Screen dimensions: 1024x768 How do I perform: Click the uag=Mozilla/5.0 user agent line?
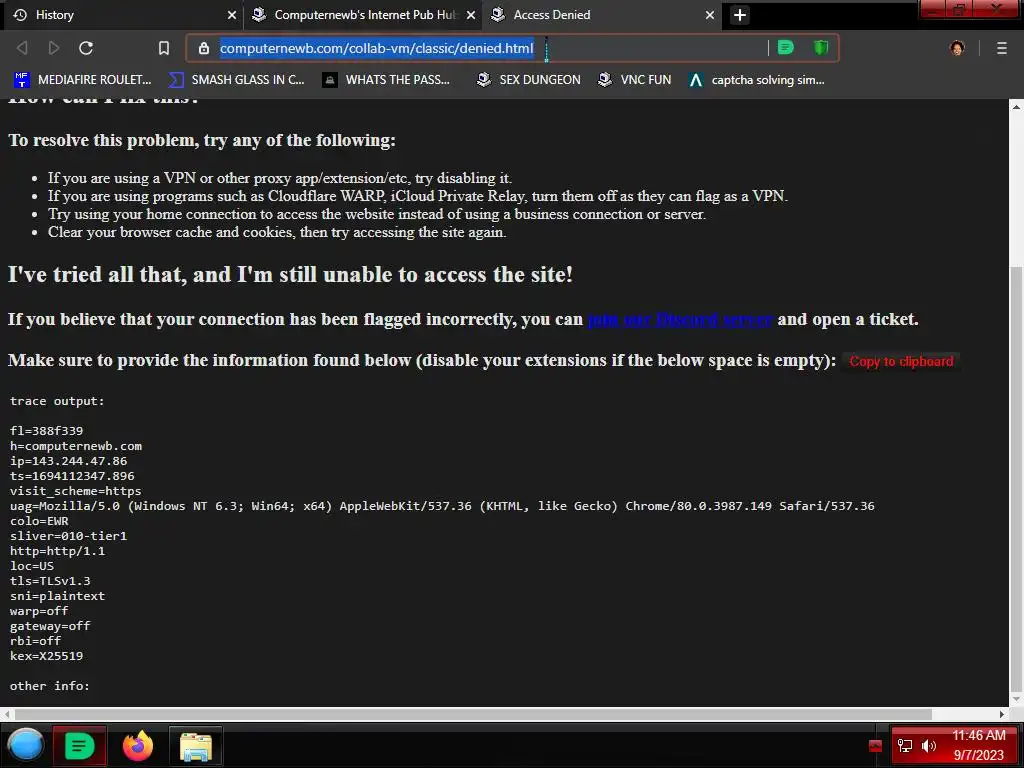pos(442,506)
